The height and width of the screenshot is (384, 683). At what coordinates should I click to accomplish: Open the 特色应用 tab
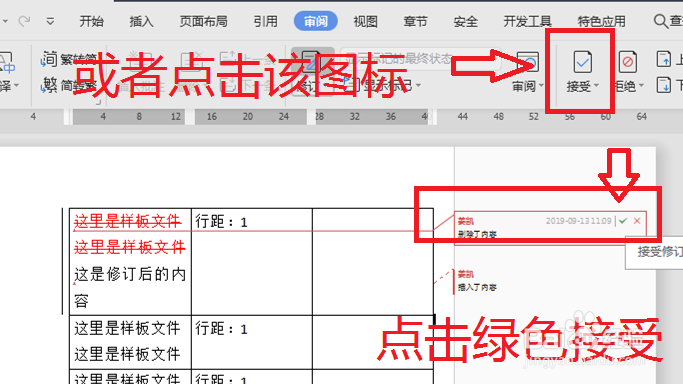(x=602, y=21)
